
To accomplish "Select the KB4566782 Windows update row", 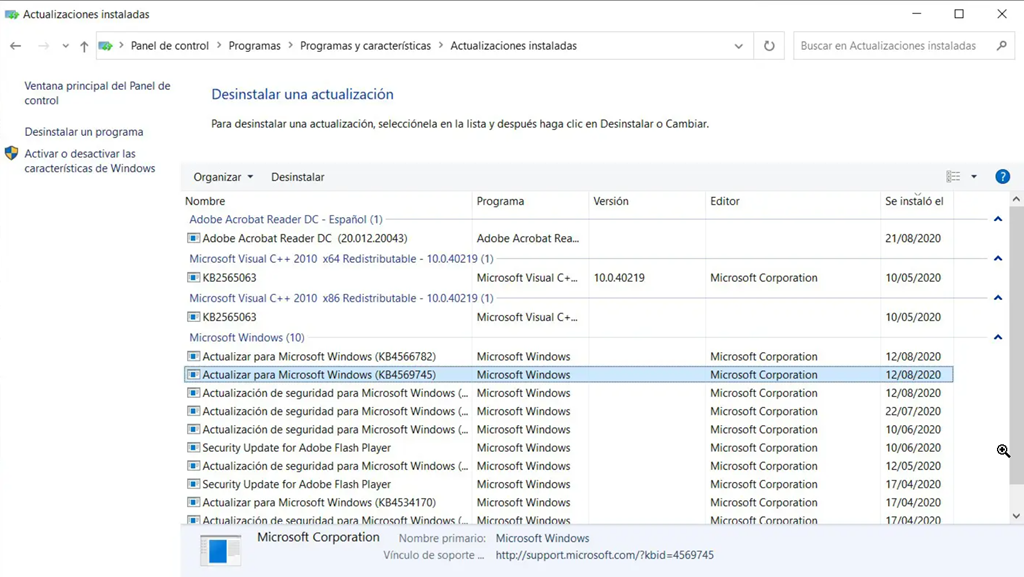I will pos(319,357).
